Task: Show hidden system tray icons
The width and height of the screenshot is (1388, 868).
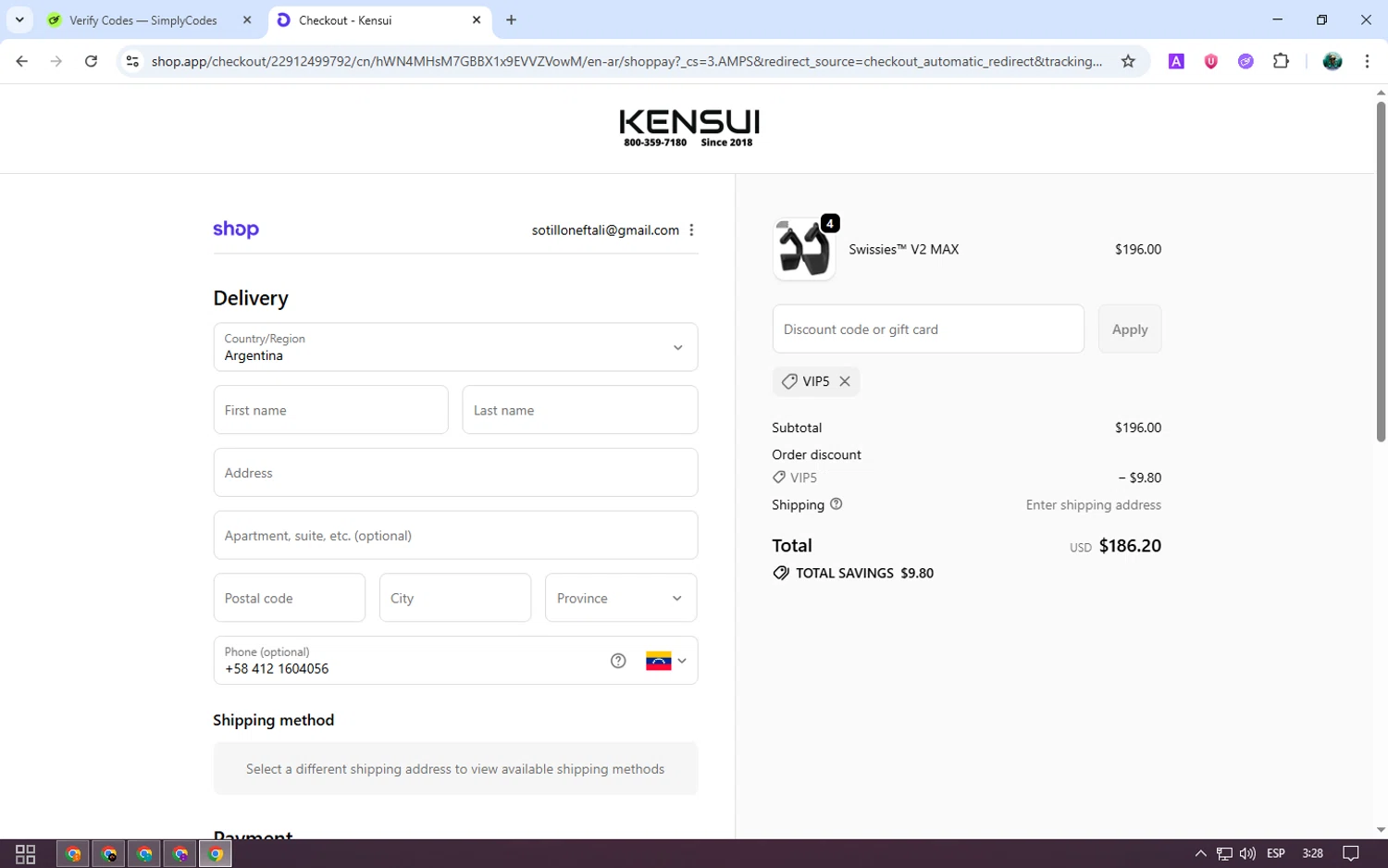Action: click(1200, 854)
